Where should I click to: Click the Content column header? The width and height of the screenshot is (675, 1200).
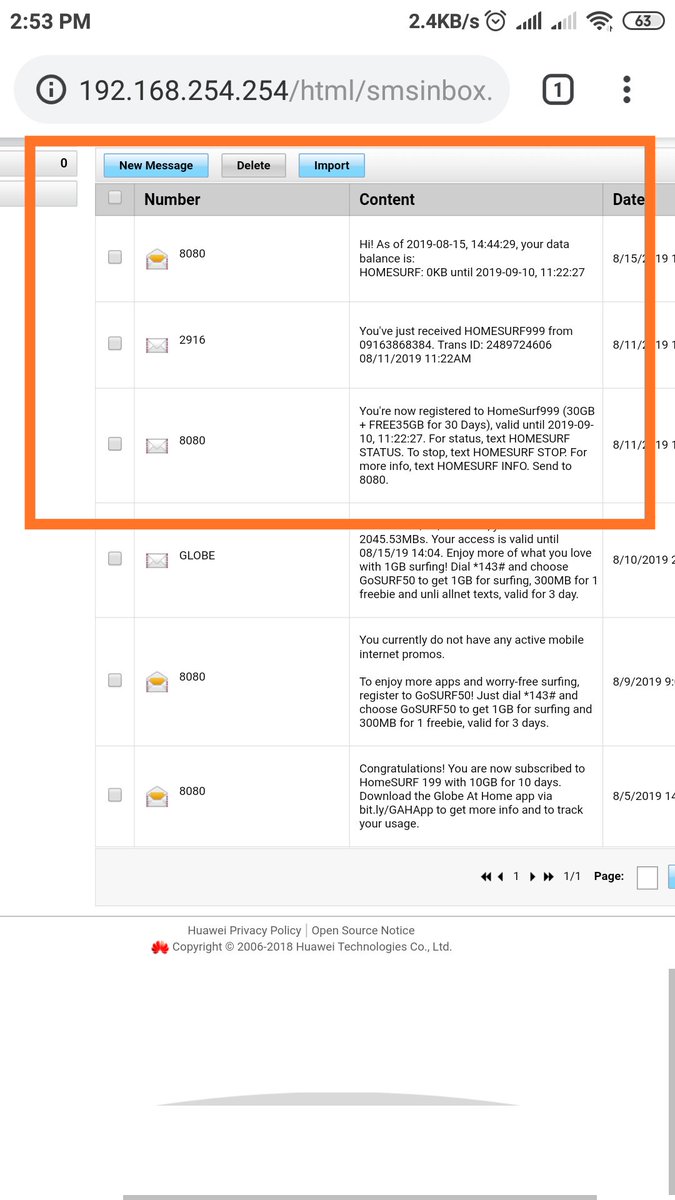(387, 199)
